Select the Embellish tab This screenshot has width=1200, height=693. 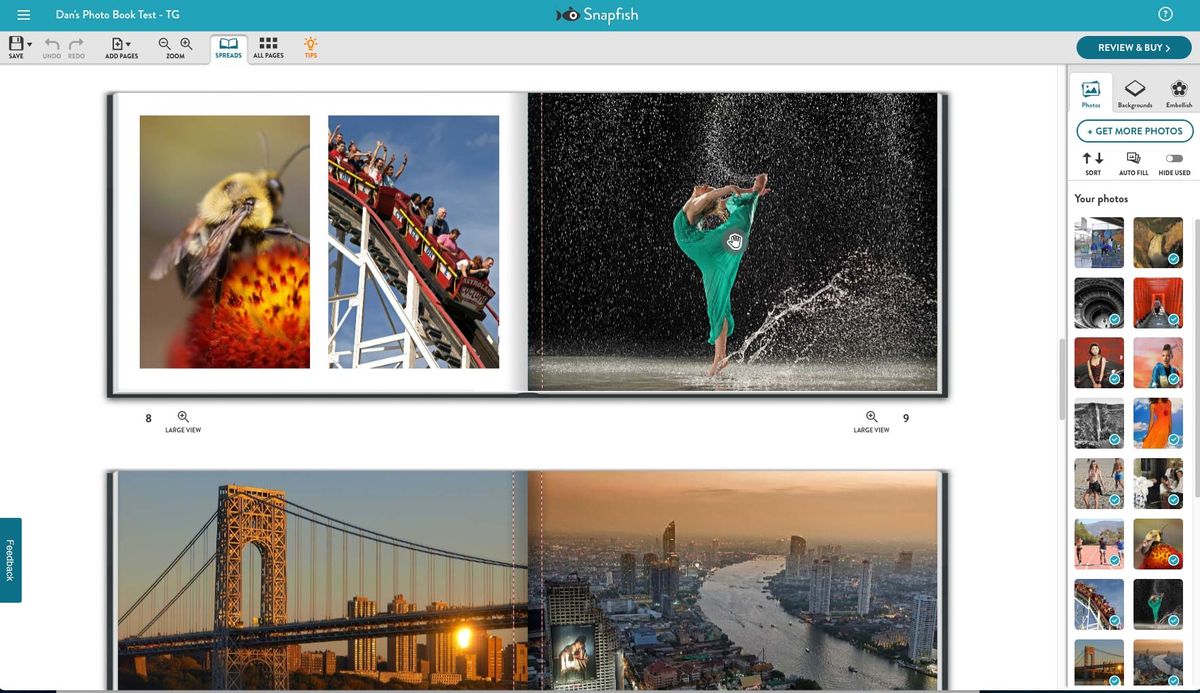coord(1178,92)
